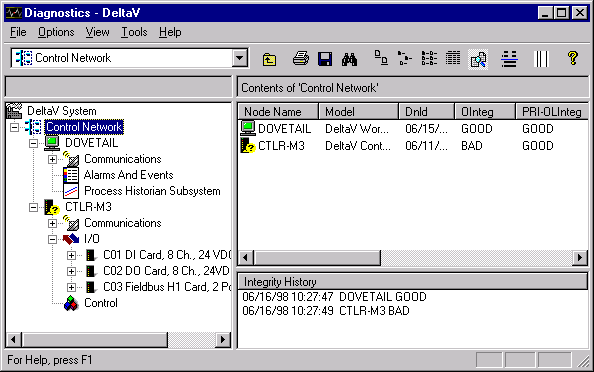
Task: Collapse the CTLR-M3 tree node
Action: pyautogui.click(x=33, y=207)
